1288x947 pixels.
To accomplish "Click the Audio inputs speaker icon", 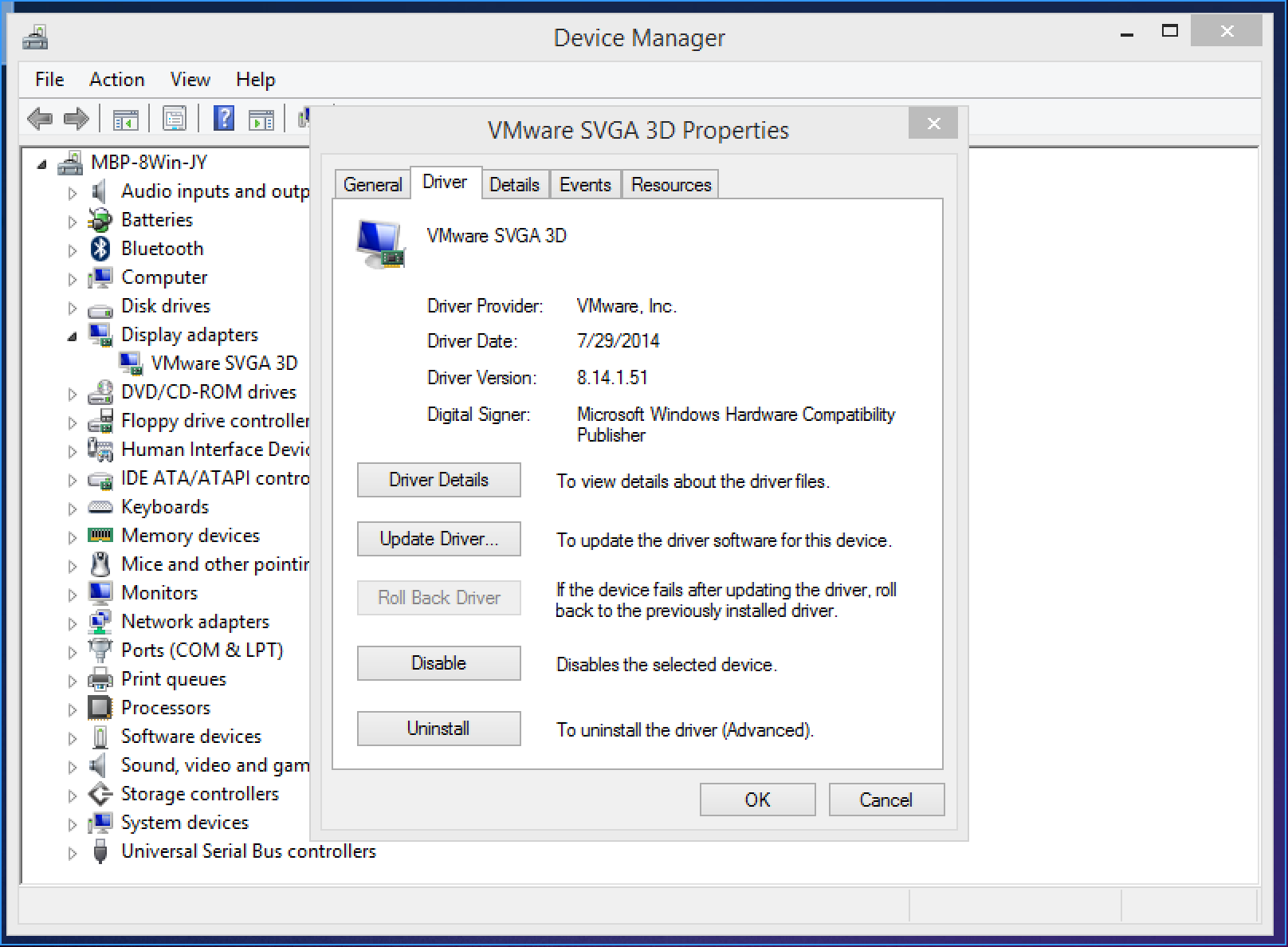I will (x=100, y=191).
